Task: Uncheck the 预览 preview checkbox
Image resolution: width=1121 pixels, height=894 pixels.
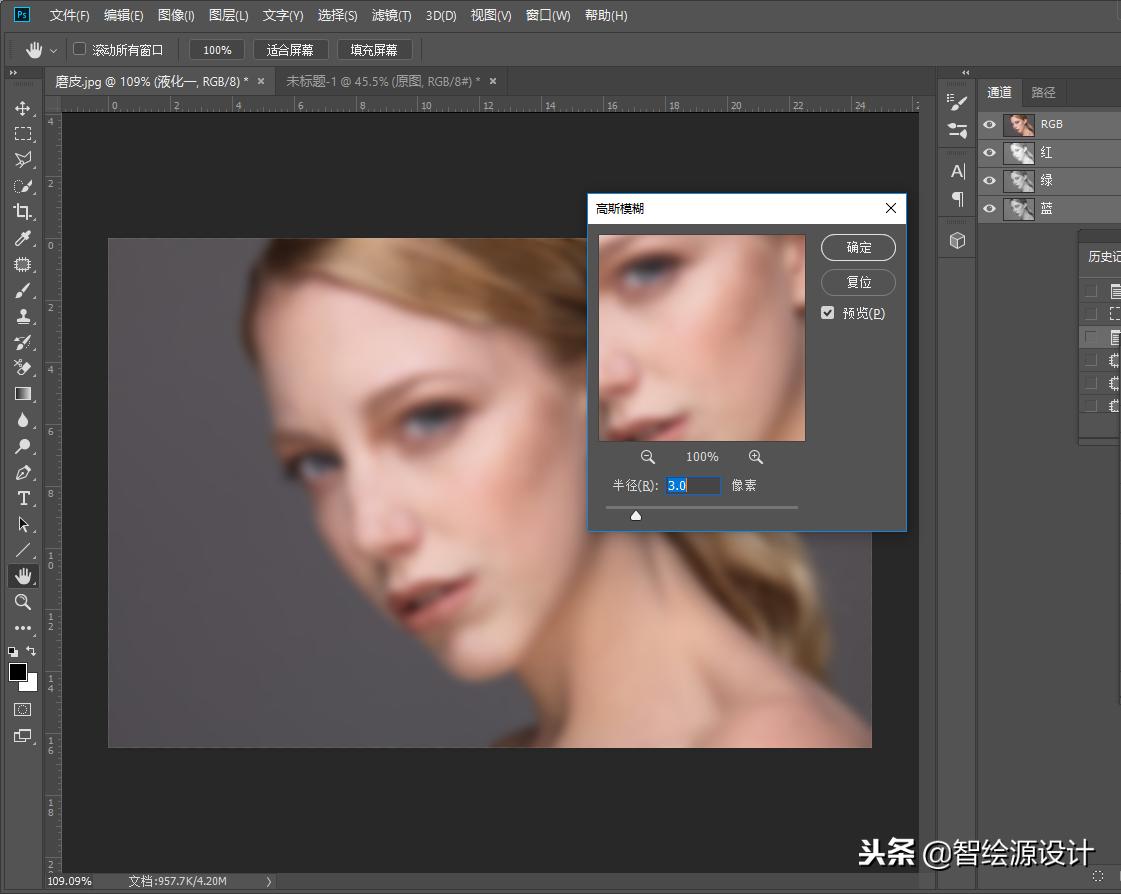Action: click(828, 313)
